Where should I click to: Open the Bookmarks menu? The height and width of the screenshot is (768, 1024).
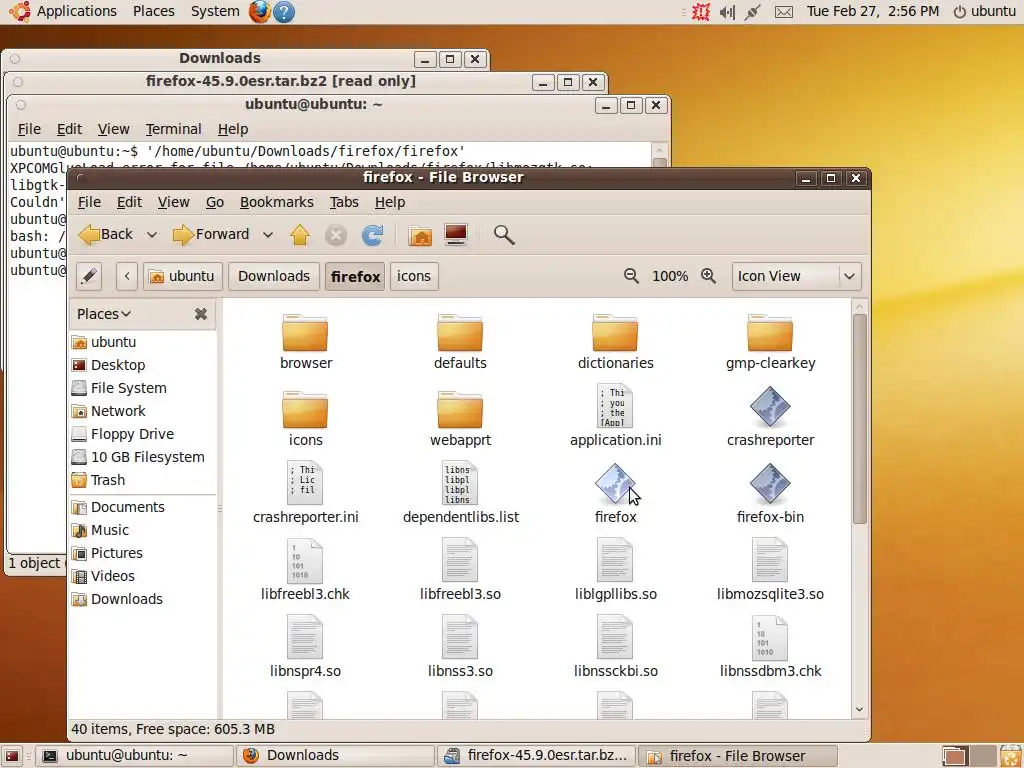(x=276, y=202)
